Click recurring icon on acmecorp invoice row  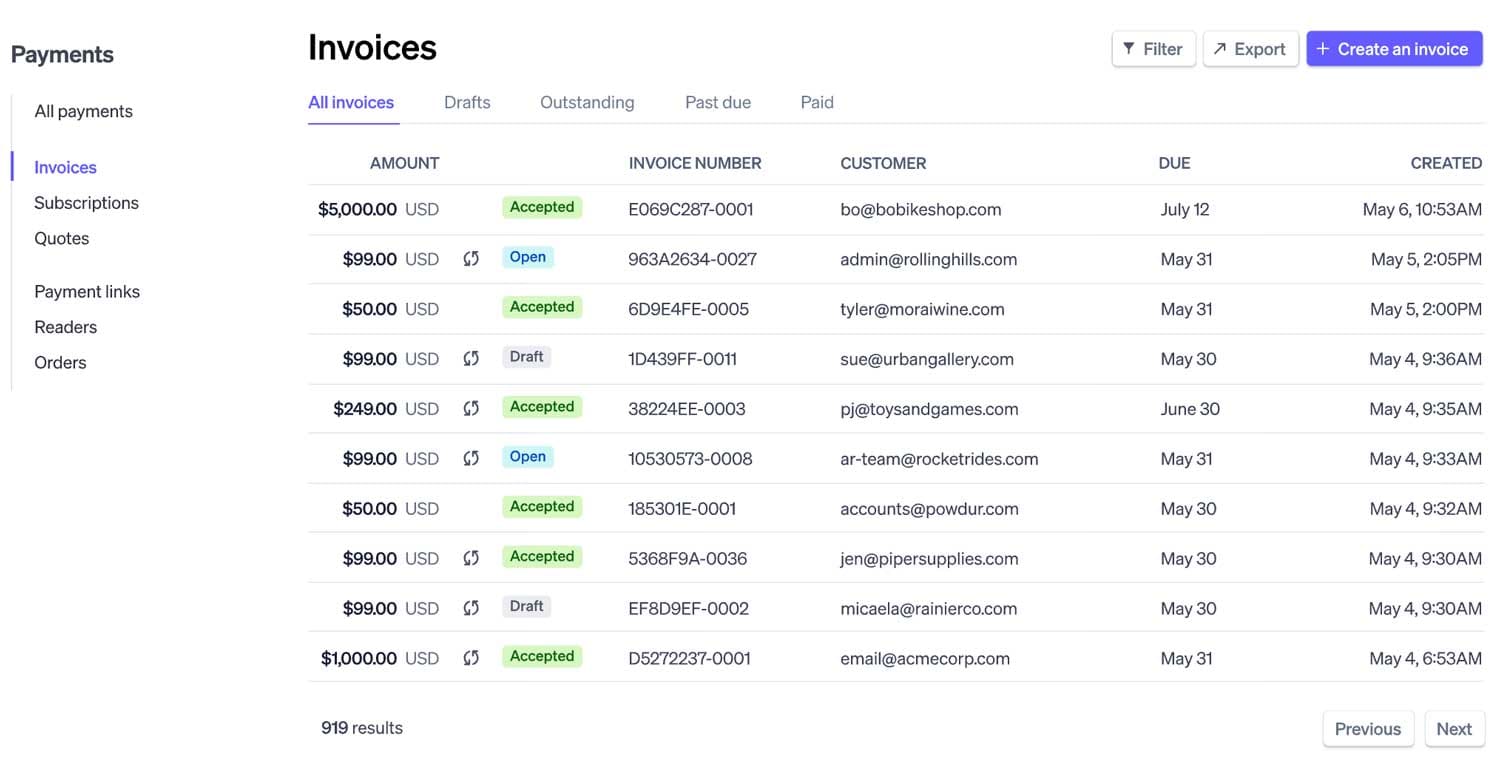pyautogui.click(x=471, y=658)
